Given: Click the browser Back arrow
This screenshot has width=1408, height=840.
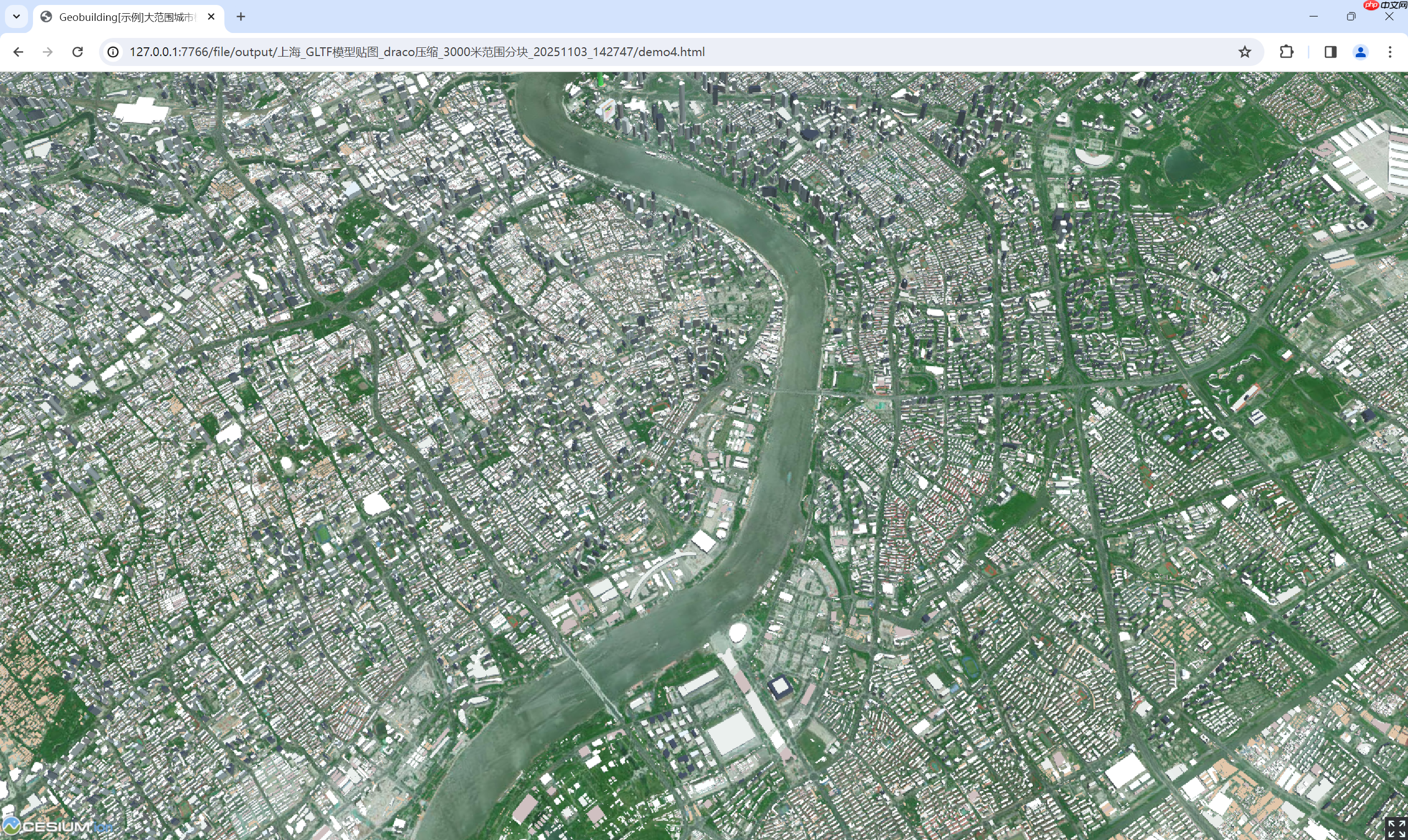Looking at the screenshot, I should coord(18,52).
